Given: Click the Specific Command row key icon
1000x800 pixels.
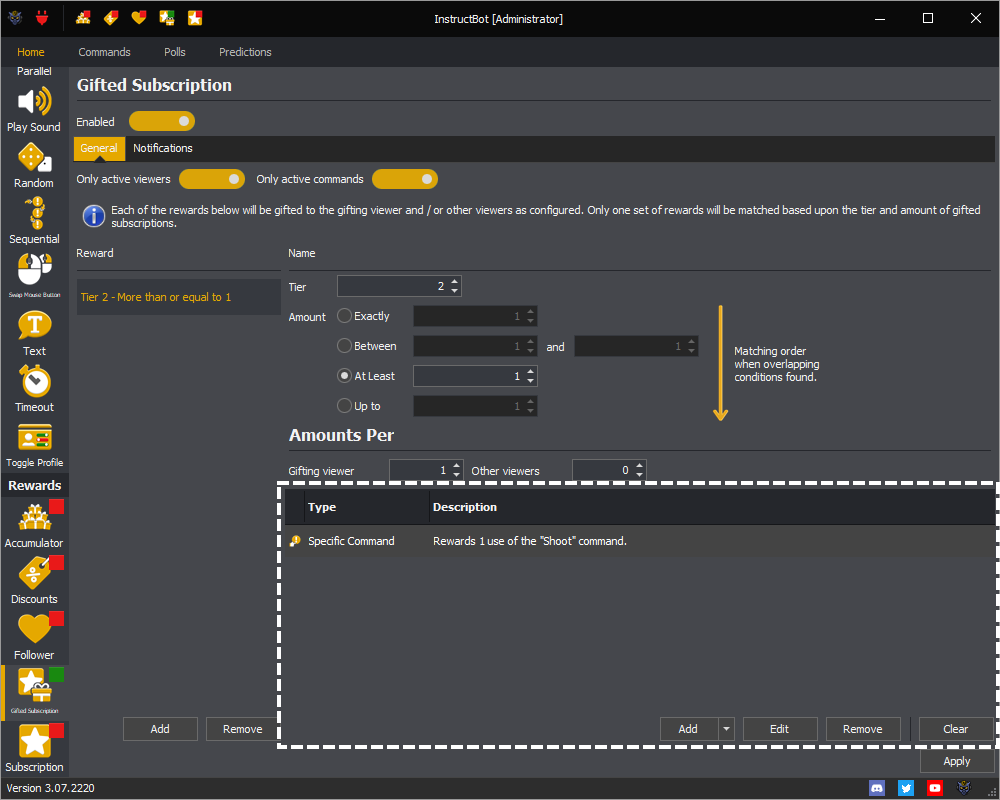Looking at the screenshot, I should (x=295, y=541).
